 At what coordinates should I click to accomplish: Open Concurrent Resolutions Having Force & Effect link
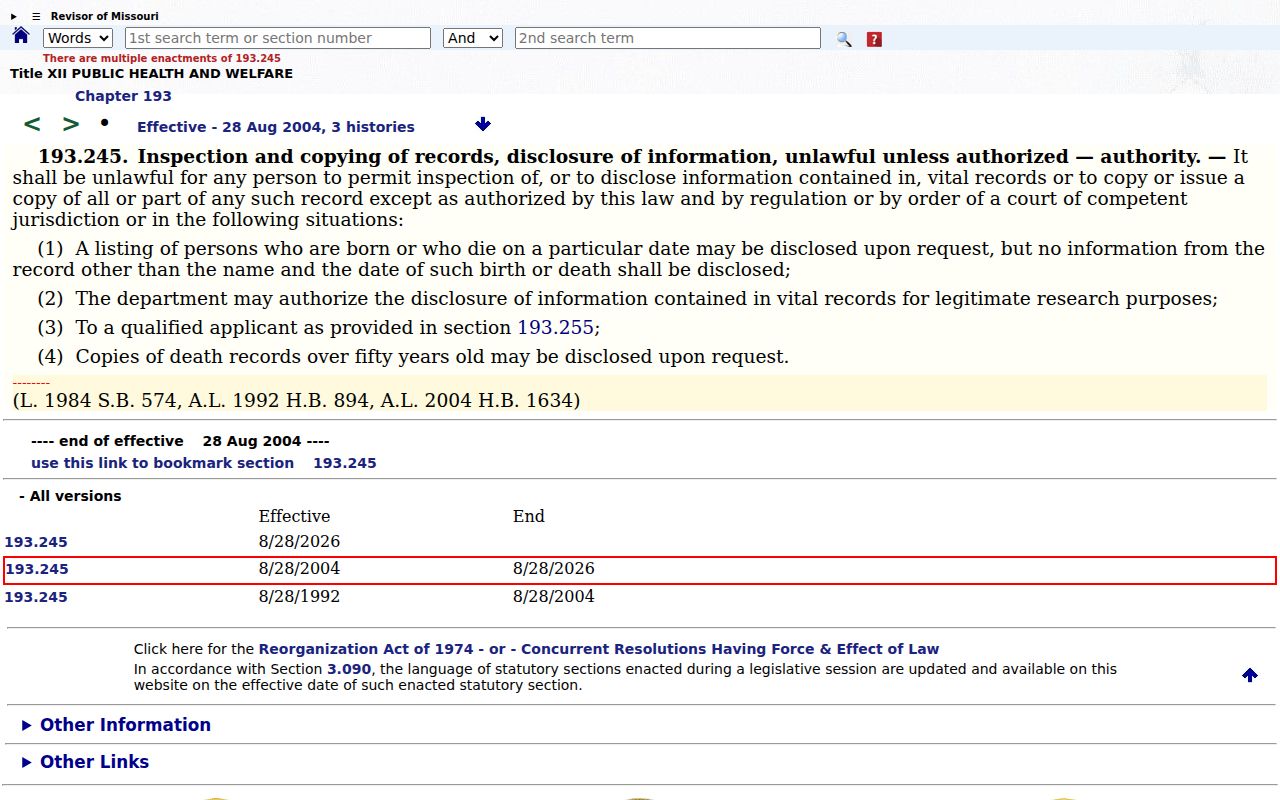(730, 649)
